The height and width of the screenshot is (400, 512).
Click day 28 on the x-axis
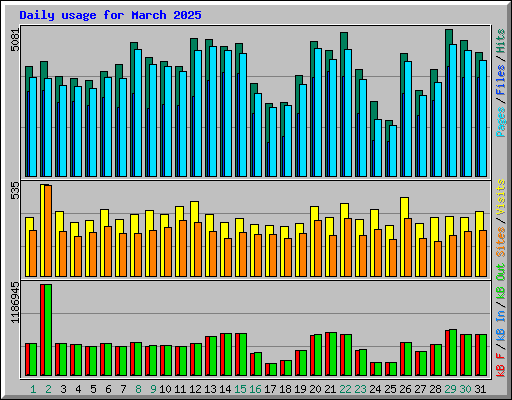(435, 389)
